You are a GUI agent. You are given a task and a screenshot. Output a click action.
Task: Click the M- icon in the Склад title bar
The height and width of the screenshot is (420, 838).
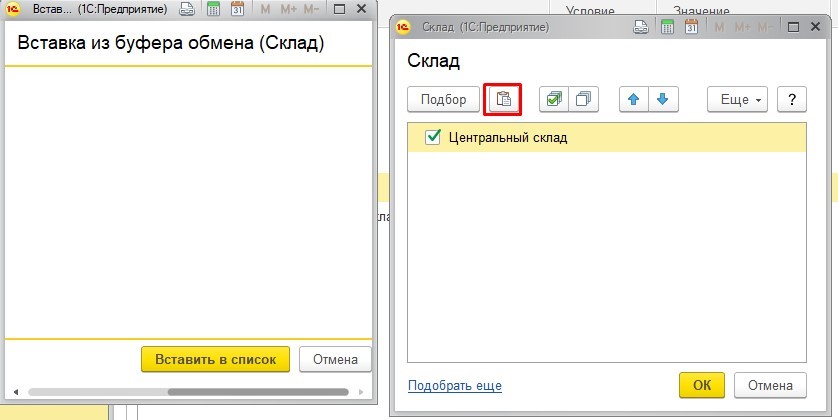765,27
